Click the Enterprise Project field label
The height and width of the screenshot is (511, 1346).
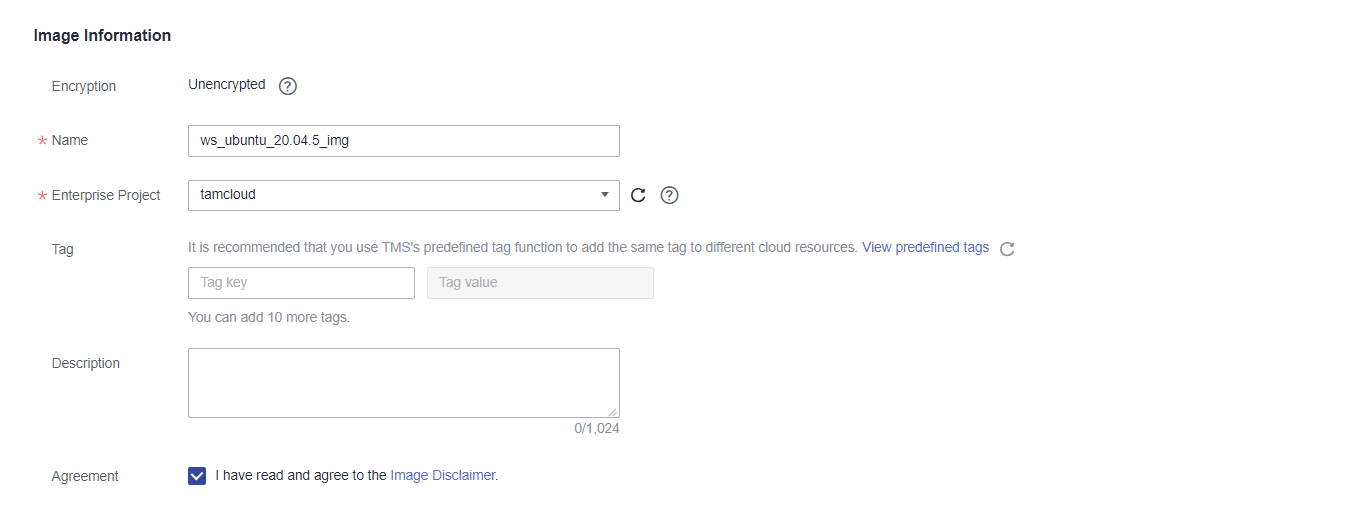coord(106,195)
